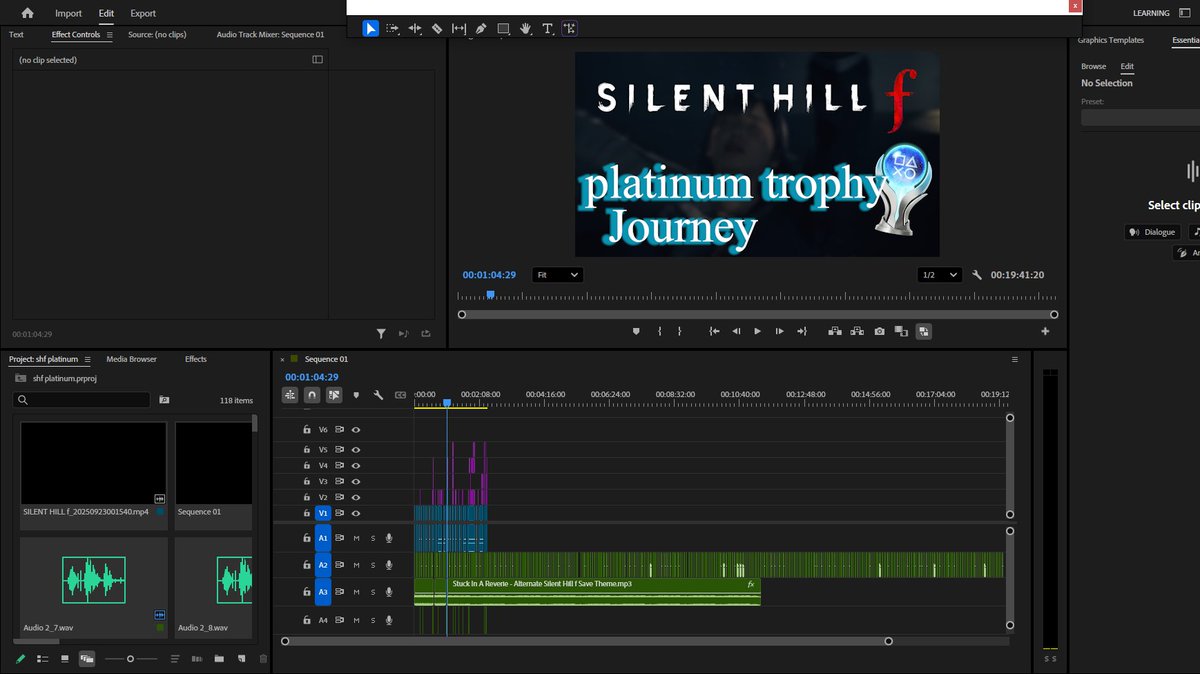Click New Item icon in Project panel

241,659
